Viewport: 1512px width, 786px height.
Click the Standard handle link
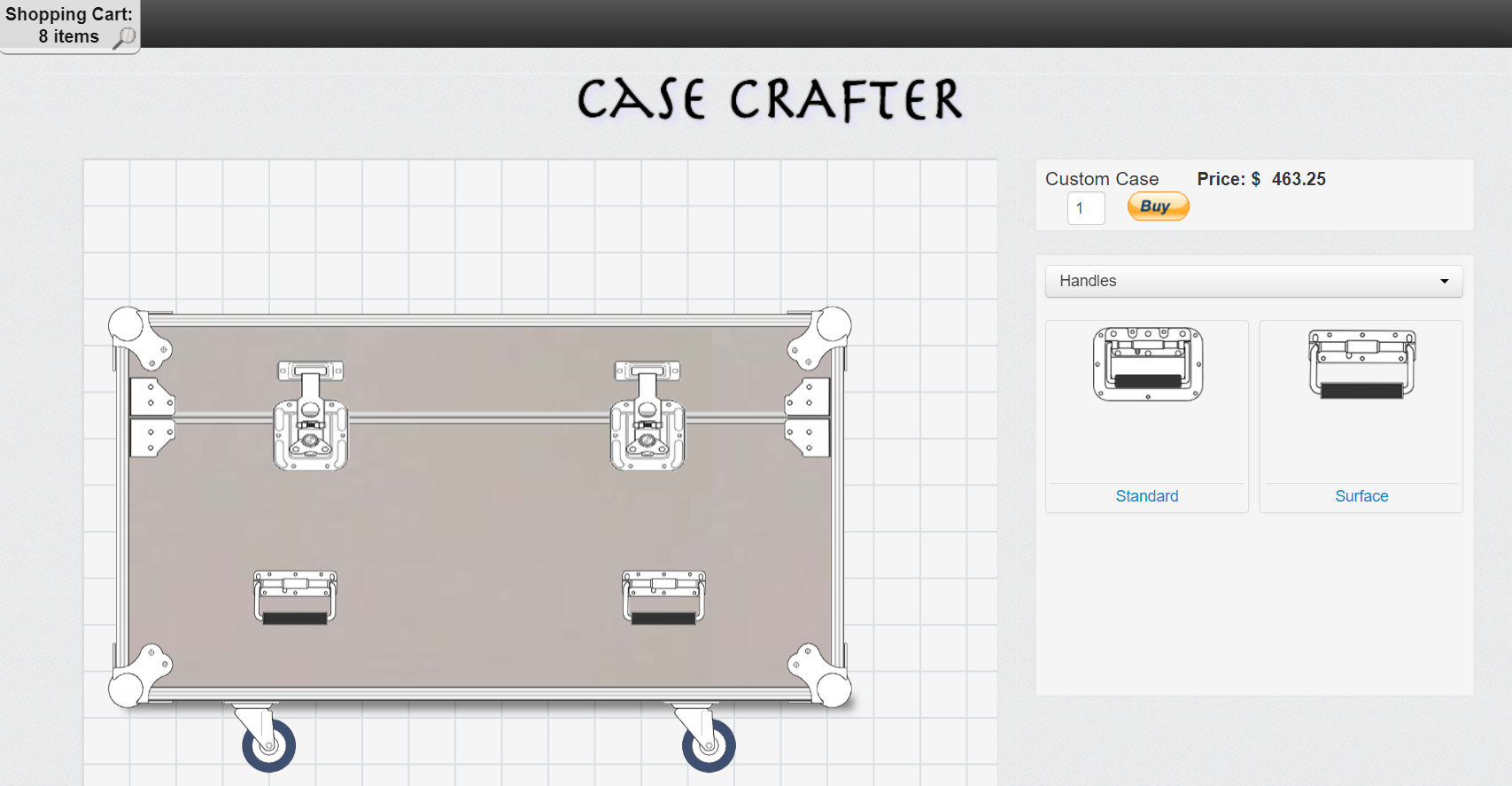1147,496
